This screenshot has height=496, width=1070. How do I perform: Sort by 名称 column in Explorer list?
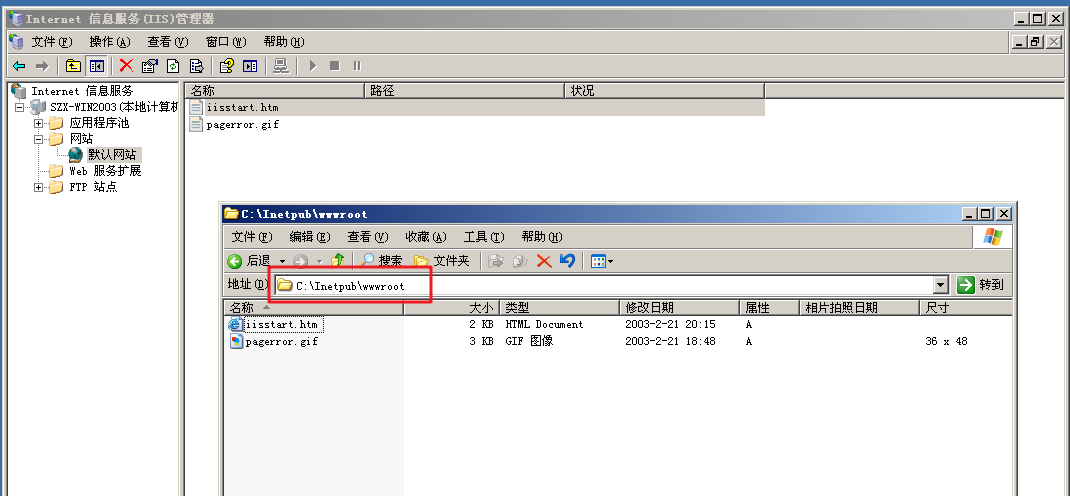click(314, 308)
